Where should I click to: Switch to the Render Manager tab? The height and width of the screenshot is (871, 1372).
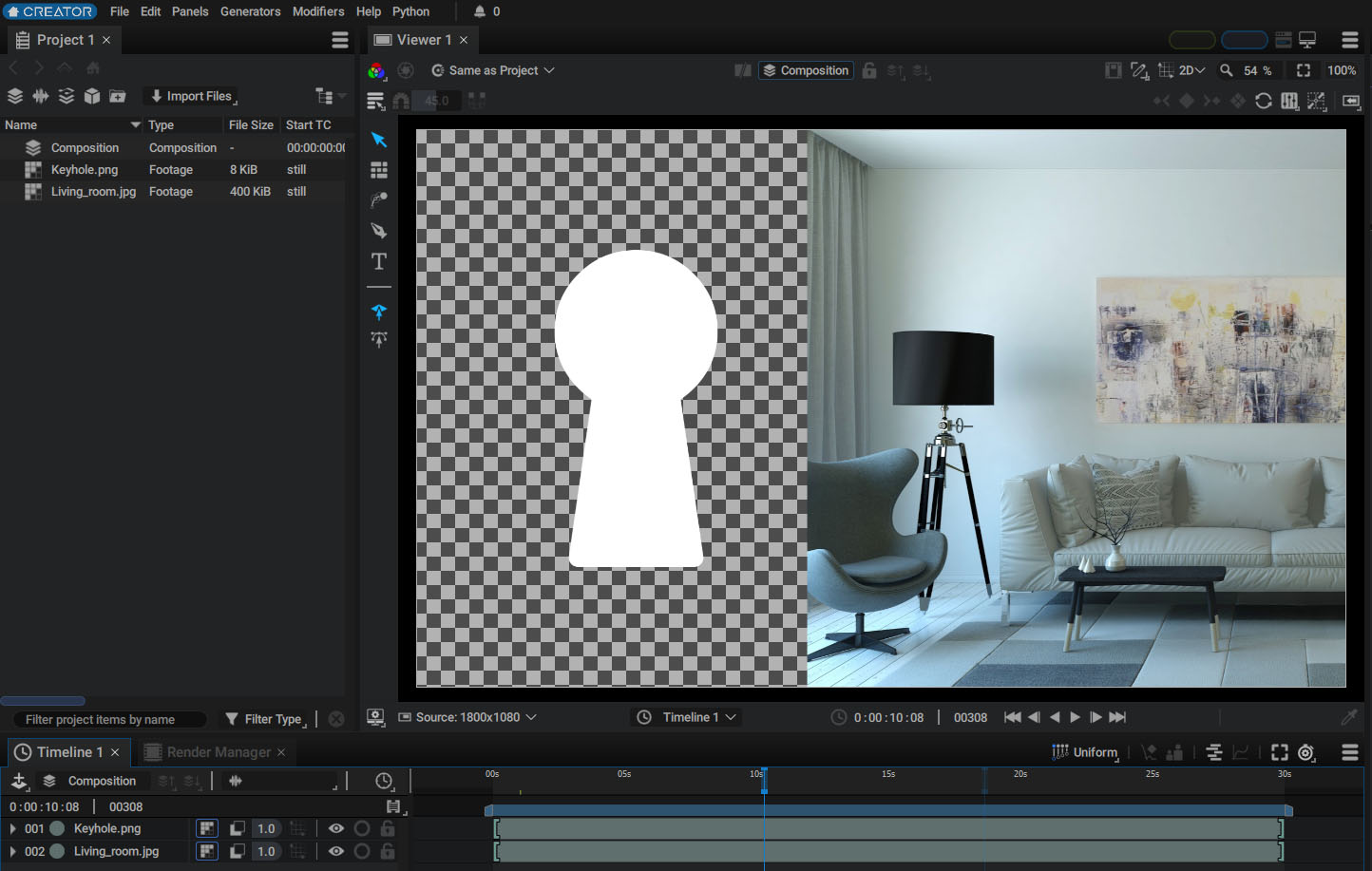pos(215,752)
